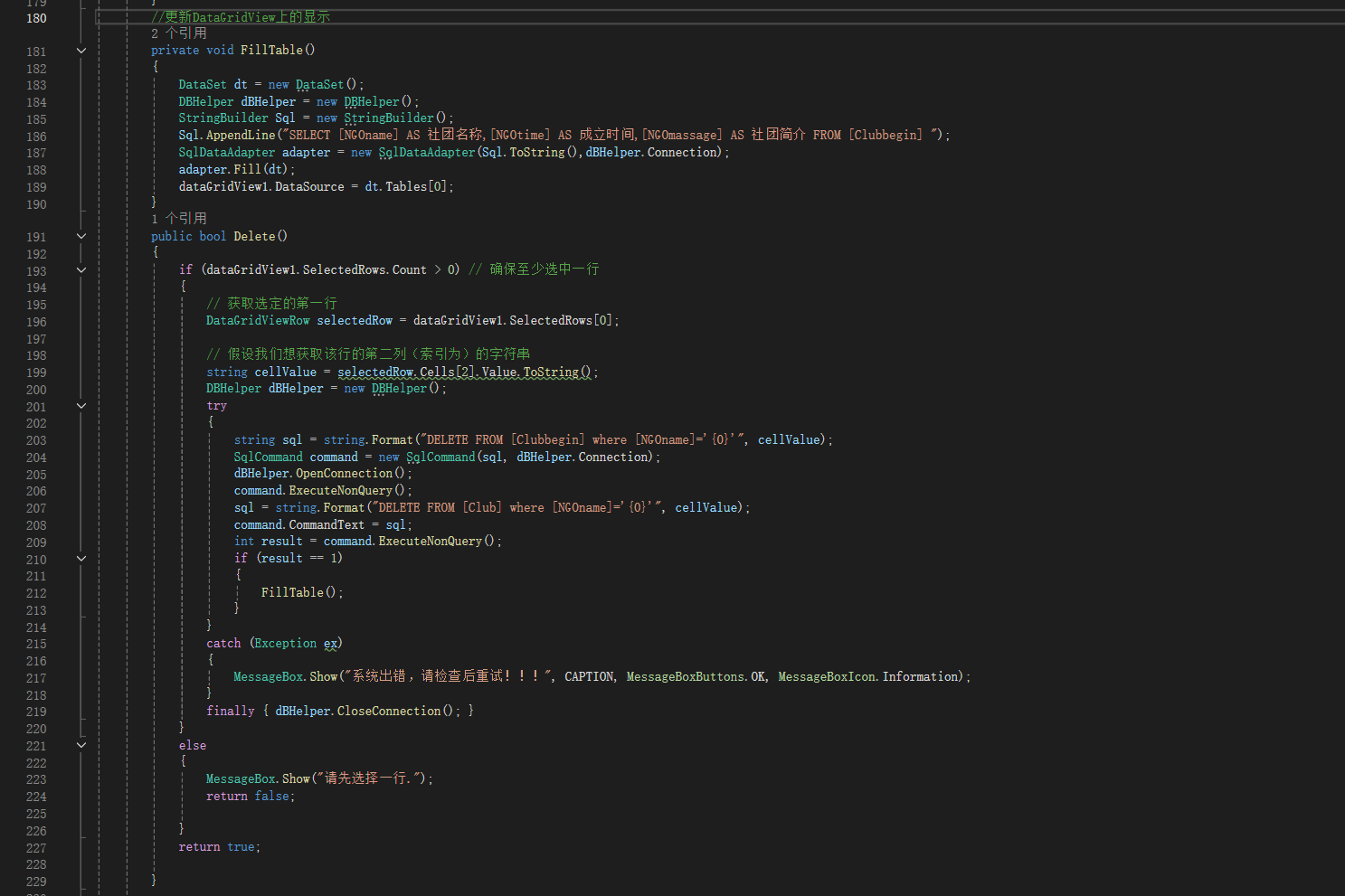Click line number 203 in the gutter

(36, 440)
